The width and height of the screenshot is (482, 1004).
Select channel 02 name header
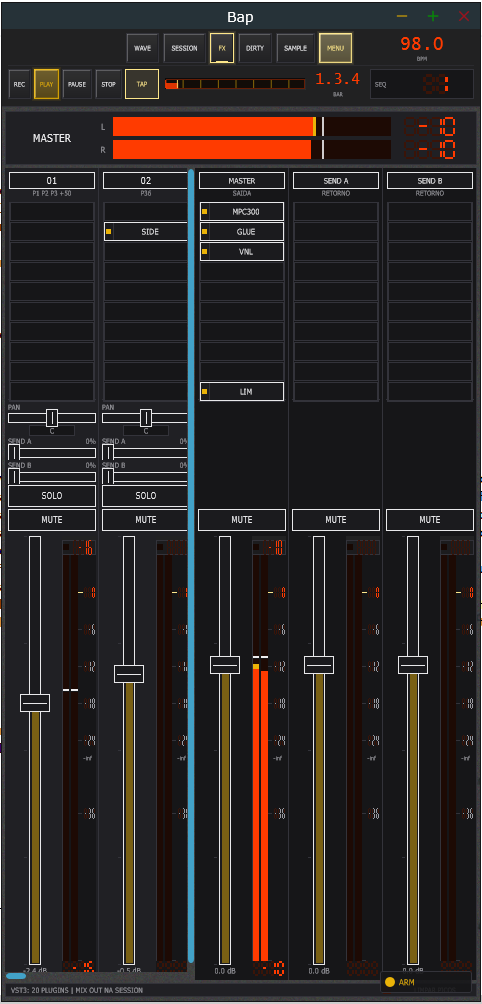coord(145,181)
